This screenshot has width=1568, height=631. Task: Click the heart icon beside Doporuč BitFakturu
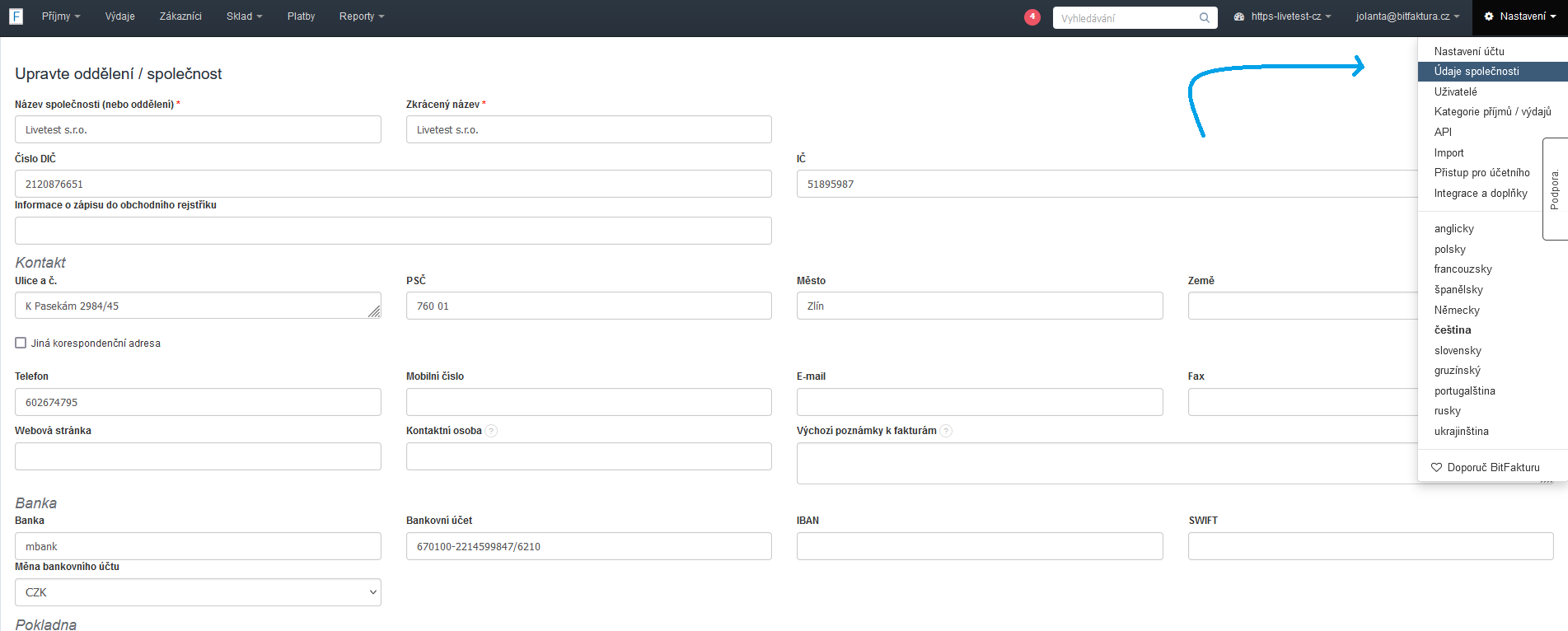pyautogui.click(x=1436, y=467)
